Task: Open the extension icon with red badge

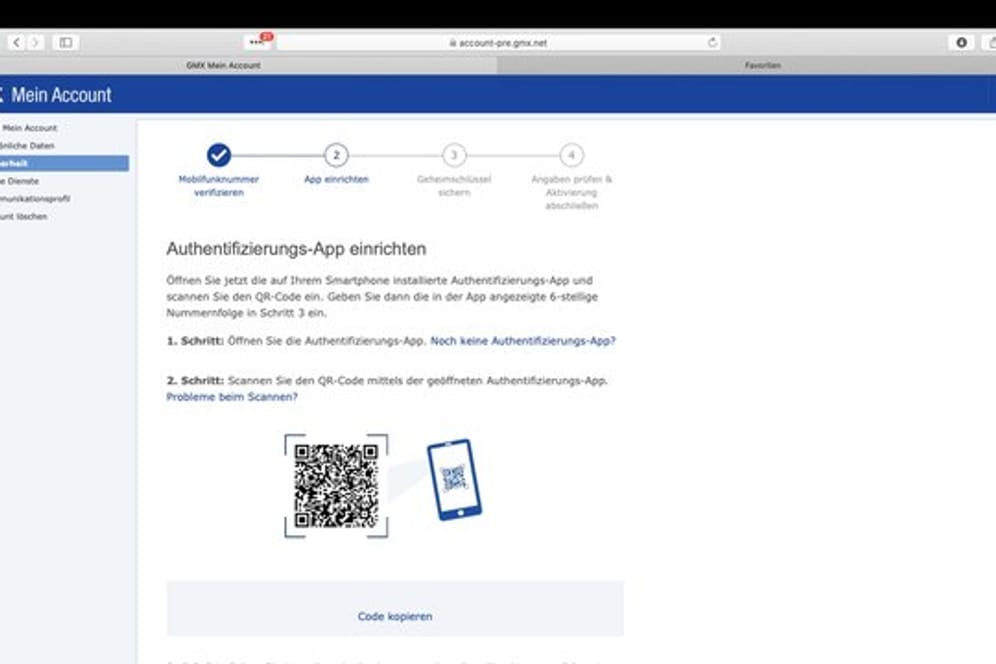Action: (259, 41)
